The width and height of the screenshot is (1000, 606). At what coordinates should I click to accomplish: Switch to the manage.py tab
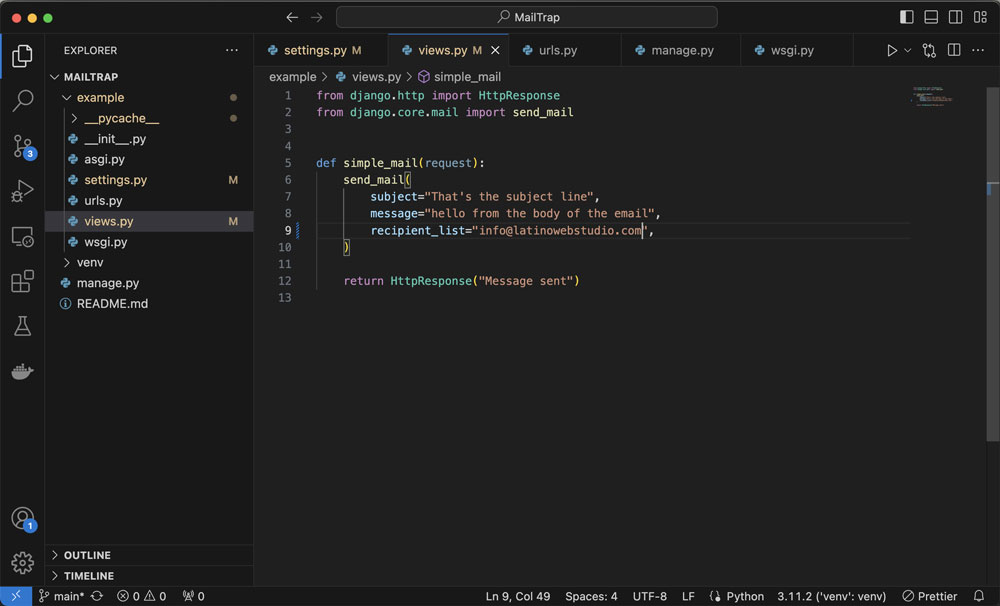tap(682, 50)
